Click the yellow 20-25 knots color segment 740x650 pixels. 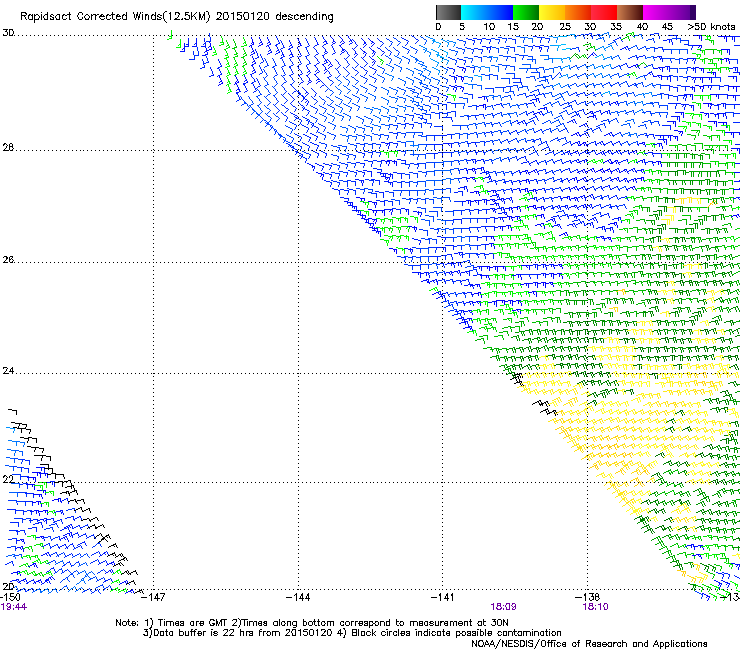point(552,12)
